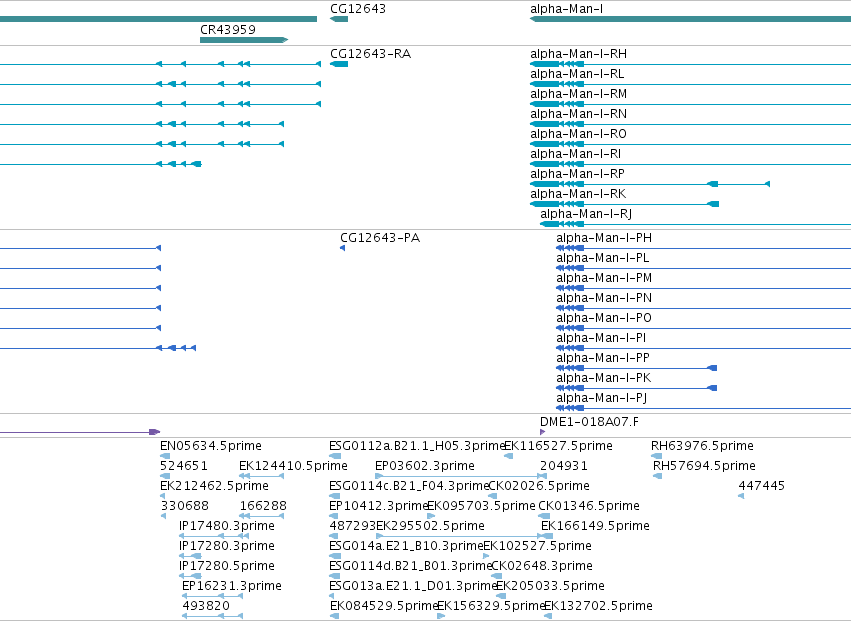This screenshot has width=851, height=621.
Task: Select EST CK01346.5prime
Action: 589,506
